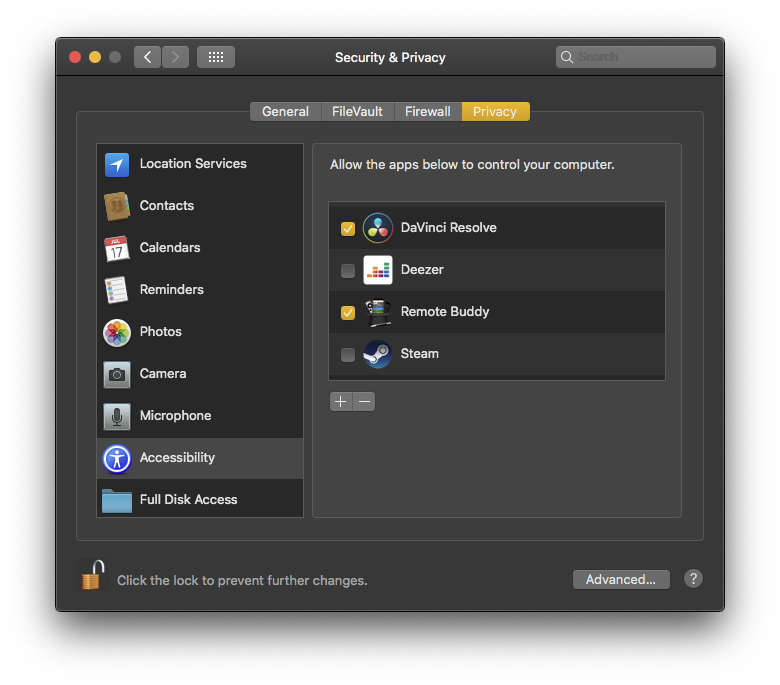This screenshot has width=780, height=685.
Task: Remove an app with the minus button
Action: [364, 401]
